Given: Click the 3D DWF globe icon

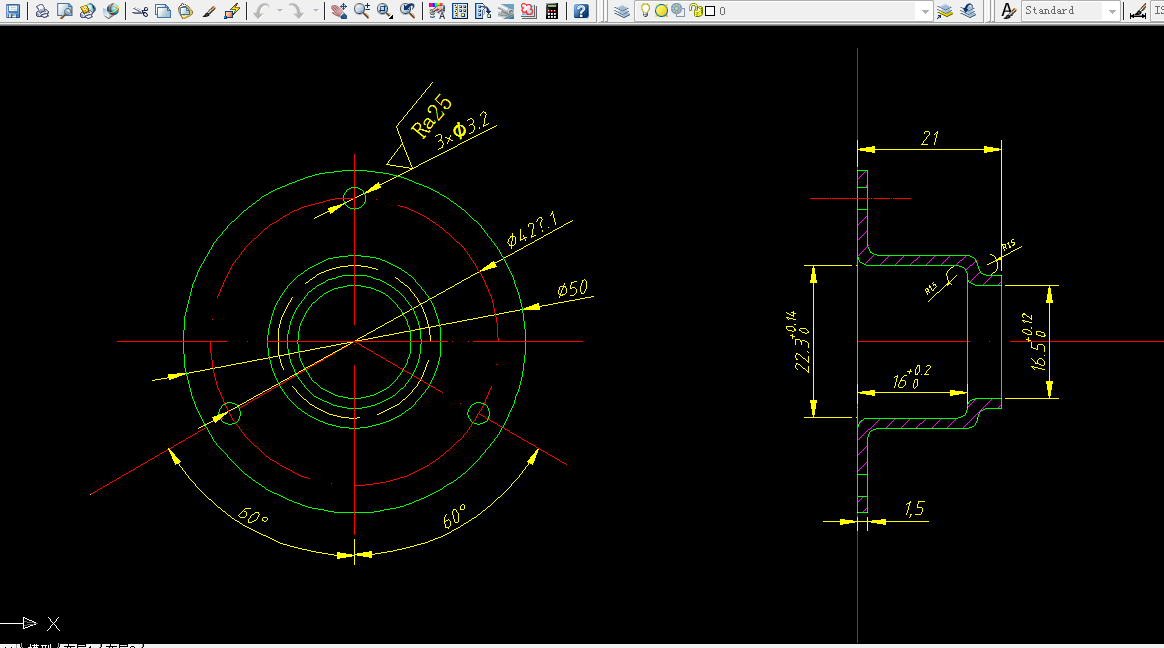Looking at the screenshot, I should (x=111, y=10).
